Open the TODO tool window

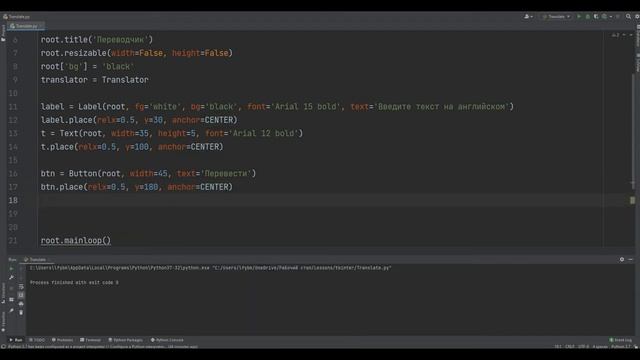tap(37, 340)
